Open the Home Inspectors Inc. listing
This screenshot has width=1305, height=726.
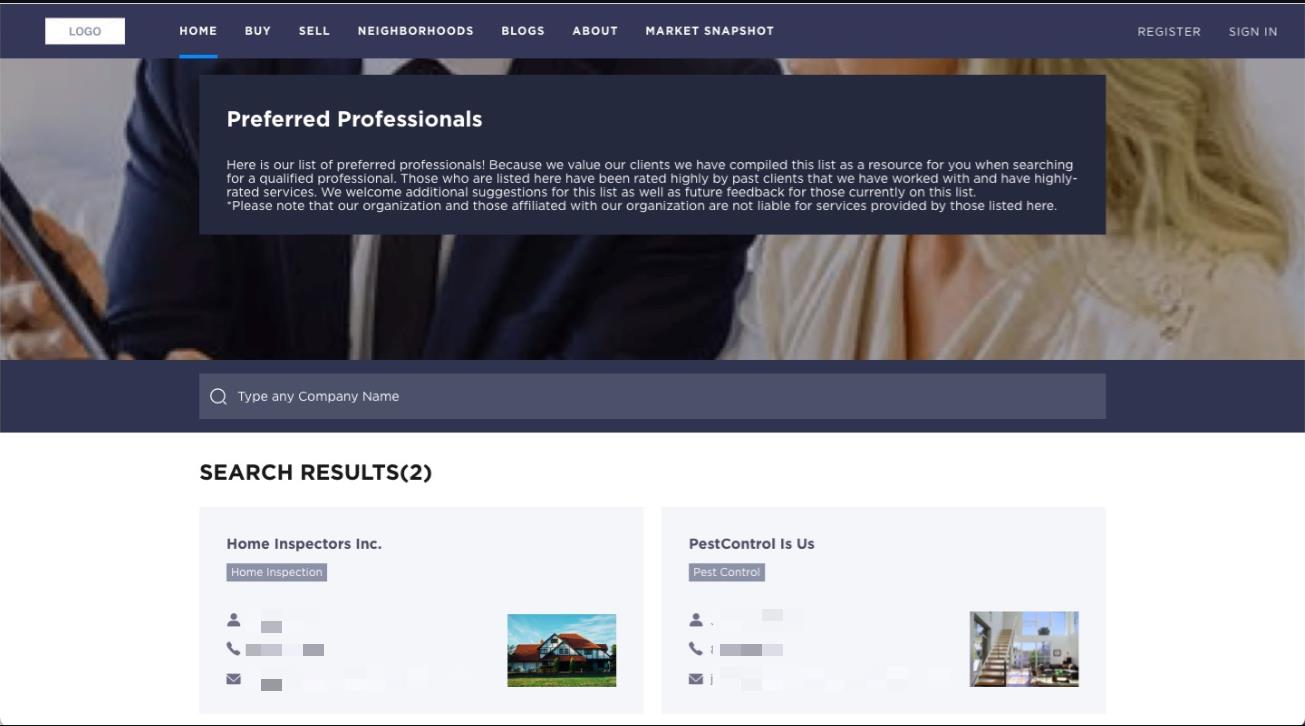point(303,544)
